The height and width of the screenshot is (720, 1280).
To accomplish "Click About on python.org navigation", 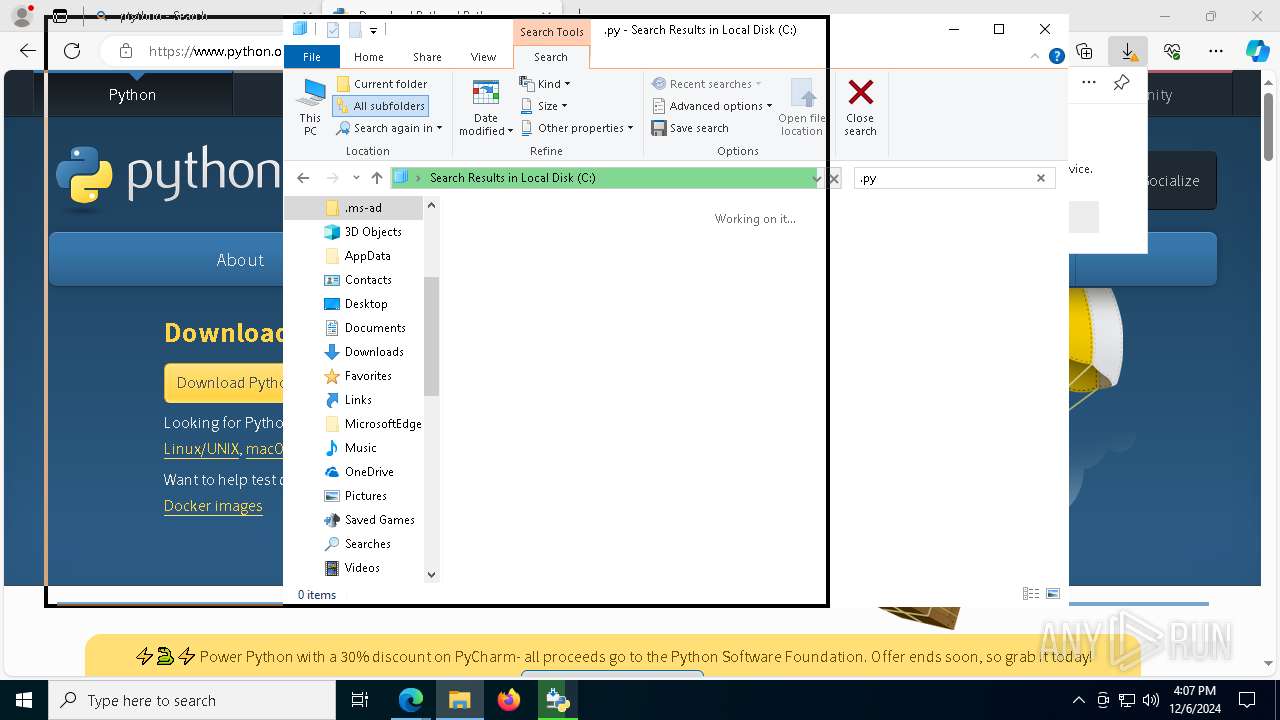I will (240, 260).
